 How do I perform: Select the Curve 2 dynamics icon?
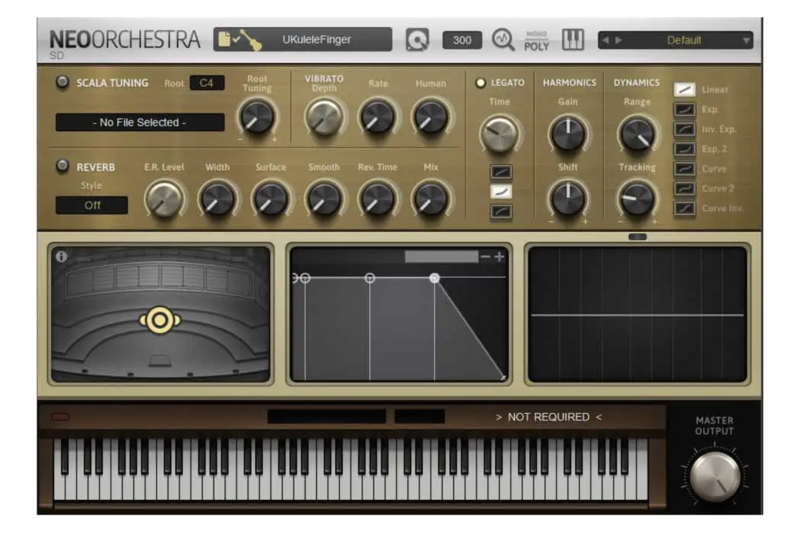[x=684, y=188]
